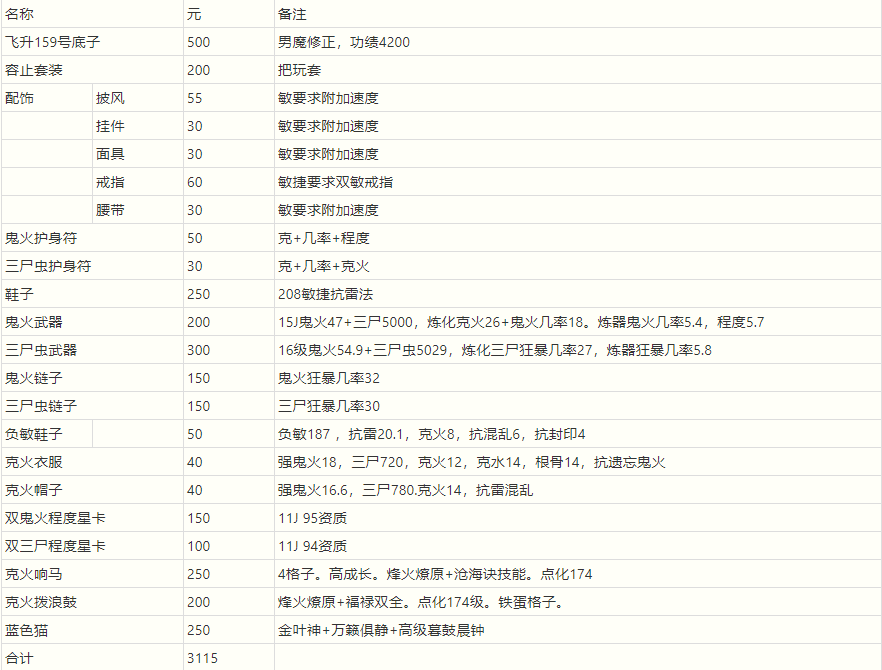
Task: Select the 容止套装 name cell
Action: click(38, 70)
